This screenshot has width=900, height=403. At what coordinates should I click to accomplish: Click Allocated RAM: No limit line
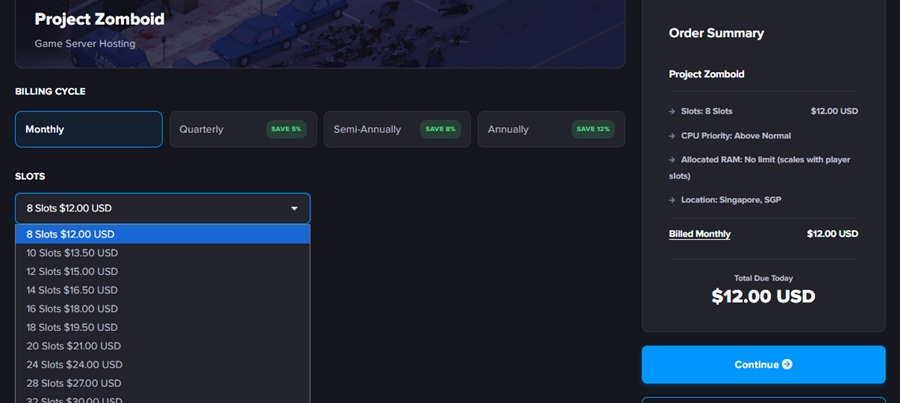pyautogui.click(x=759, y=167)
